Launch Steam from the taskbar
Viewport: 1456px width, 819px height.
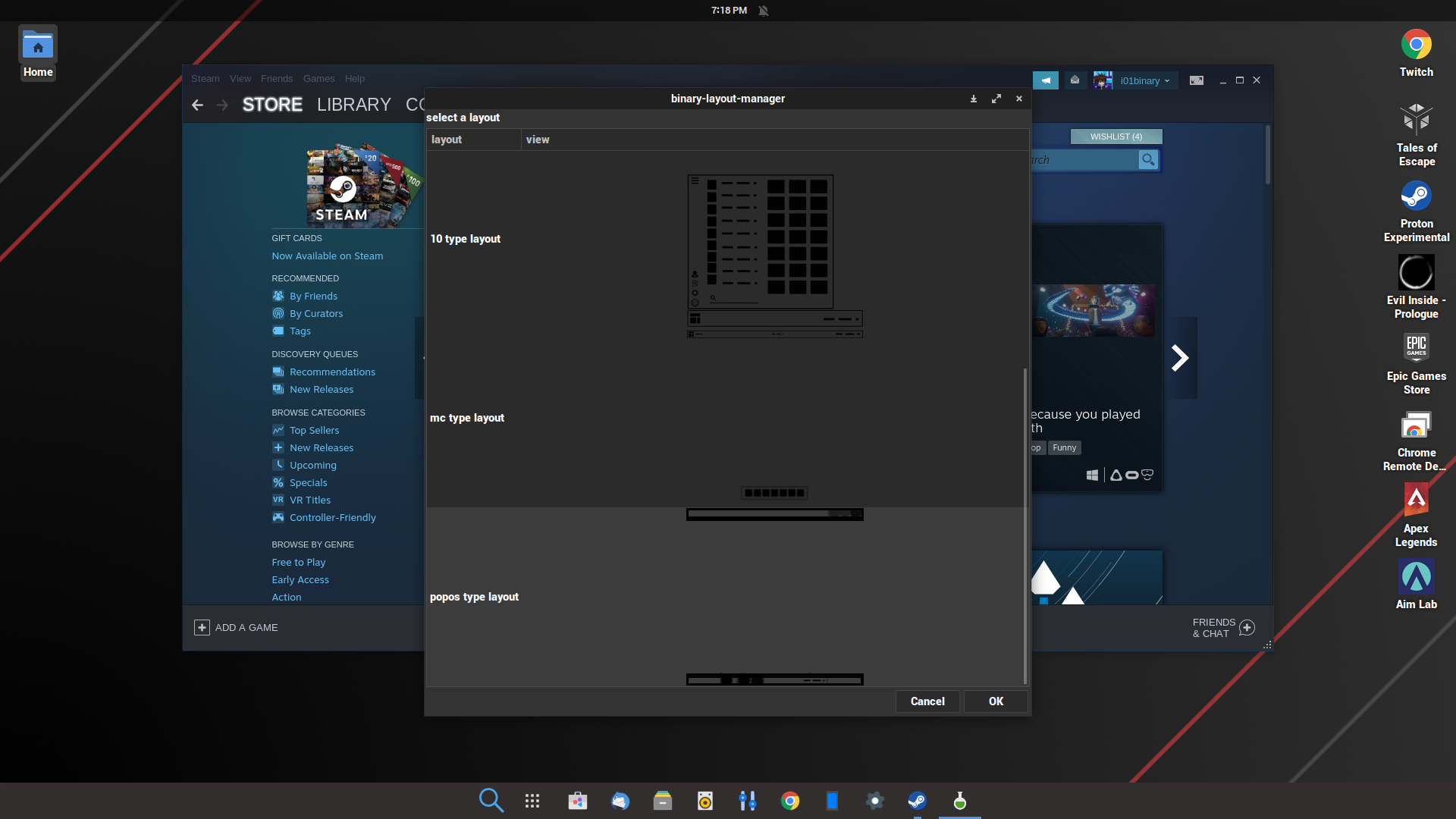[x=917, y=801]
